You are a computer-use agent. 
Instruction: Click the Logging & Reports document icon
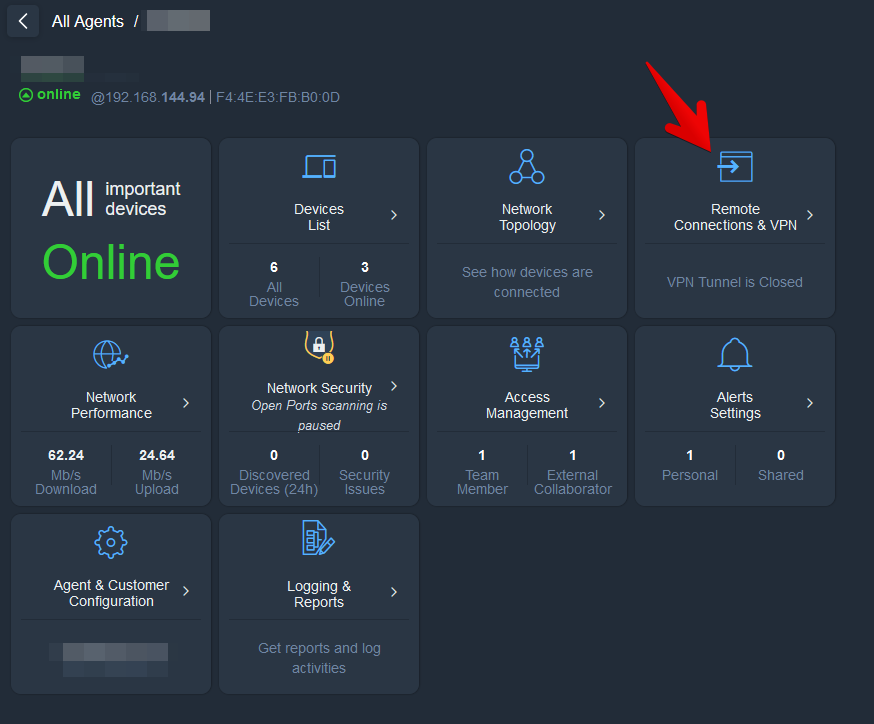coord(319,540)
